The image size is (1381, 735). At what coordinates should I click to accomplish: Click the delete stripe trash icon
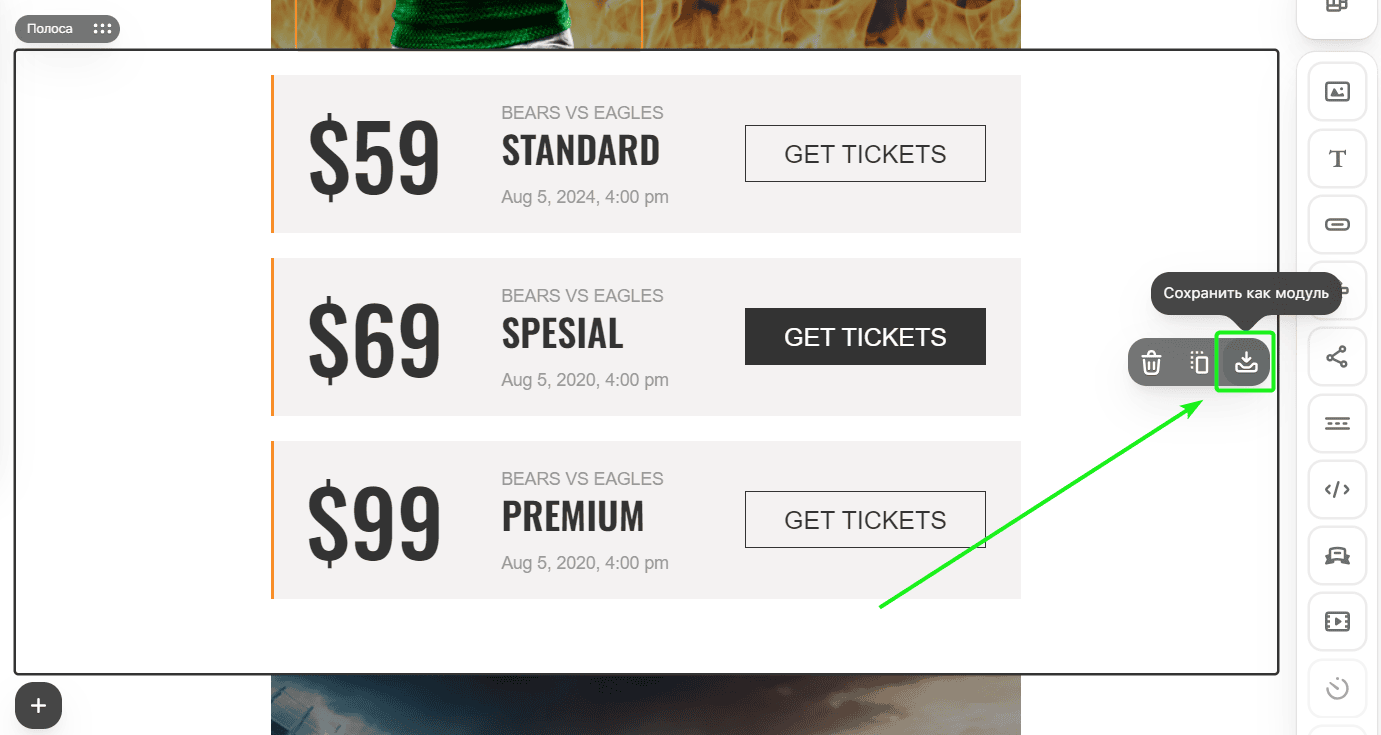click(1152, 362)
